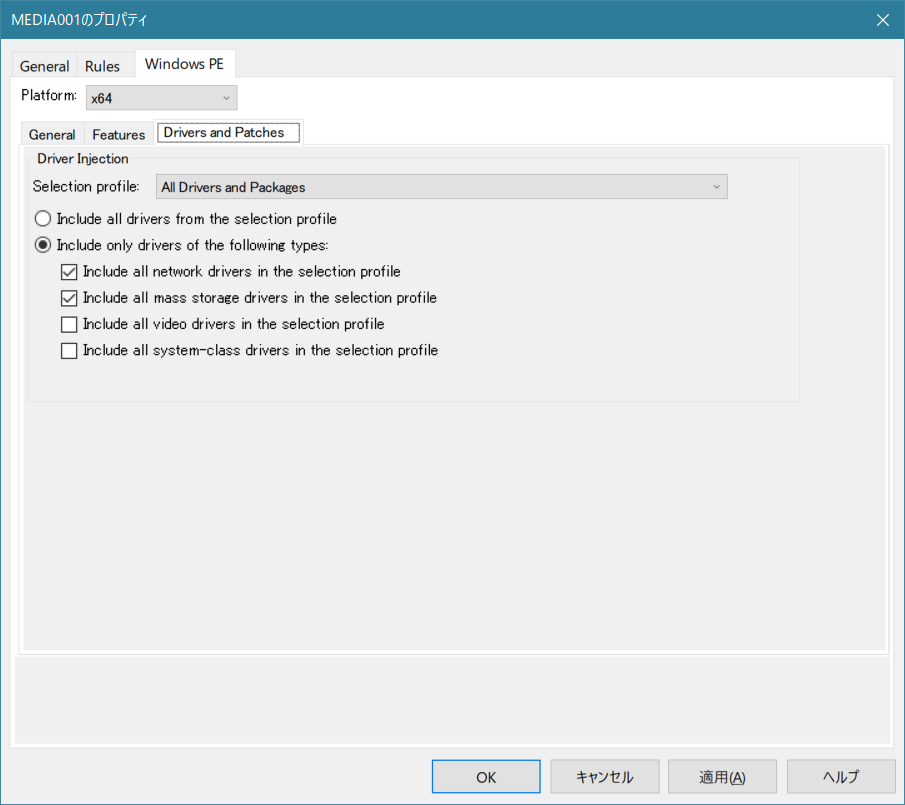Uncheck Include all mass storage drivers checkbox
This screenshot has width=905, height=805.
click(69, 298)
